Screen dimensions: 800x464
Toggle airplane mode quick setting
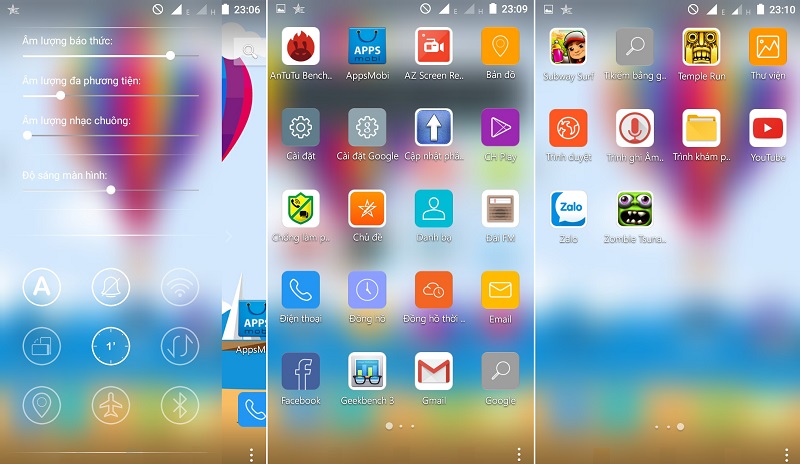click(111, 405)
